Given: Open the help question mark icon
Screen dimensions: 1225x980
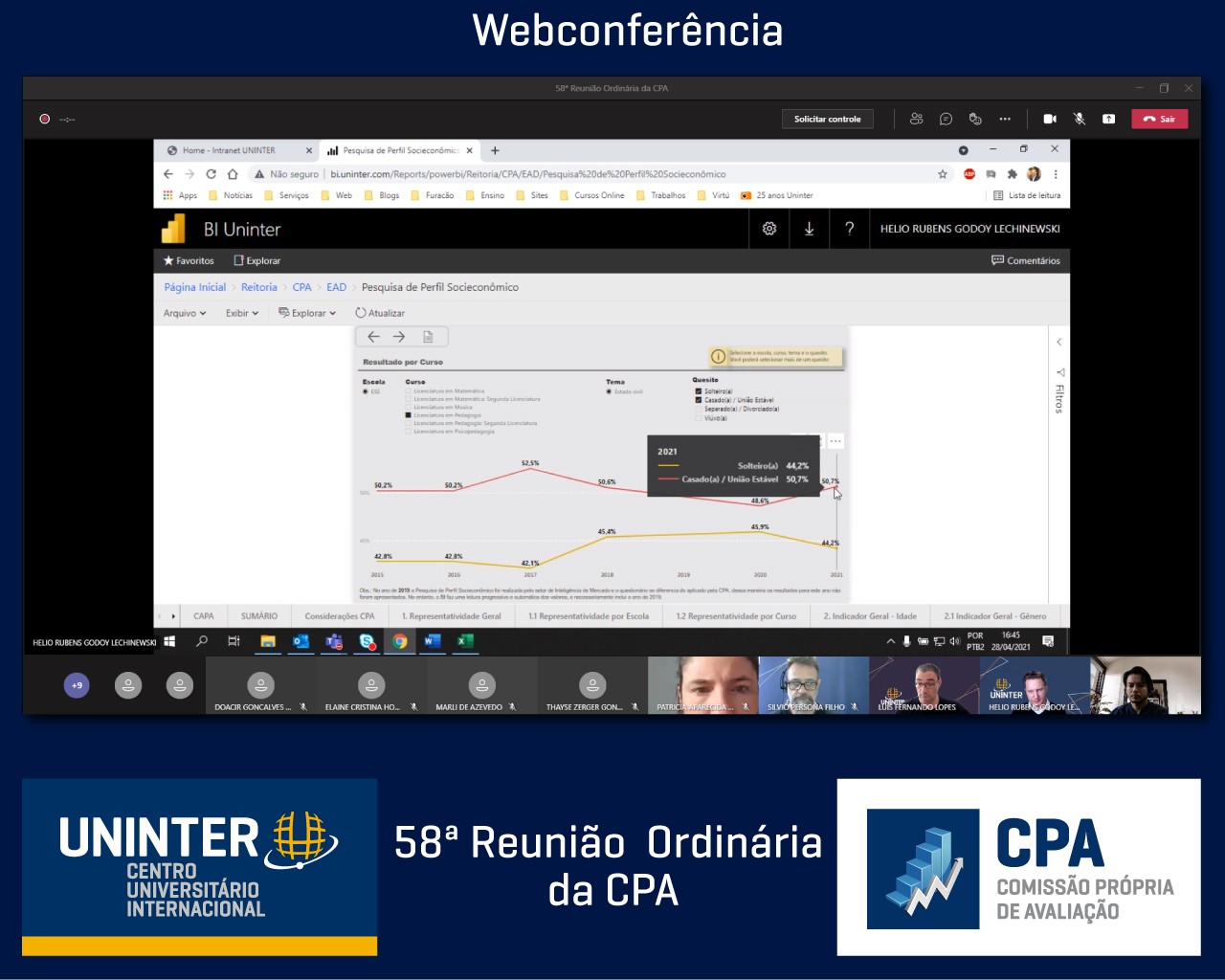Looking at the screenshot, I should [x=849, y=229].
